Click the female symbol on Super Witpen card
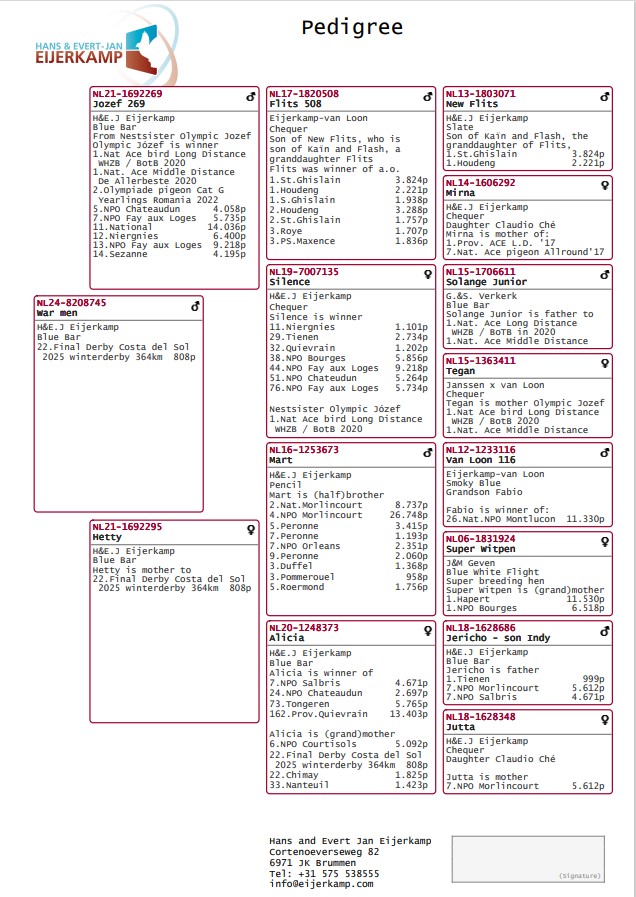Image resolution: width=636 pixels, height=897 pixels. pyautogui.click(x=605, y=542)
